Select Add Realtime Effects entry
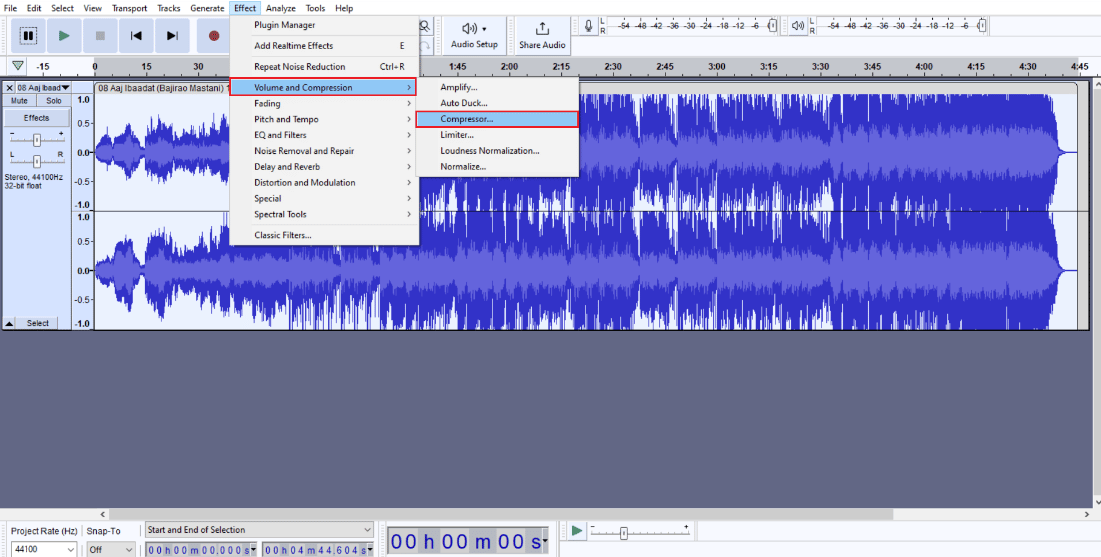This screenshot has height=557, width=1101. (x=324, y=46)
